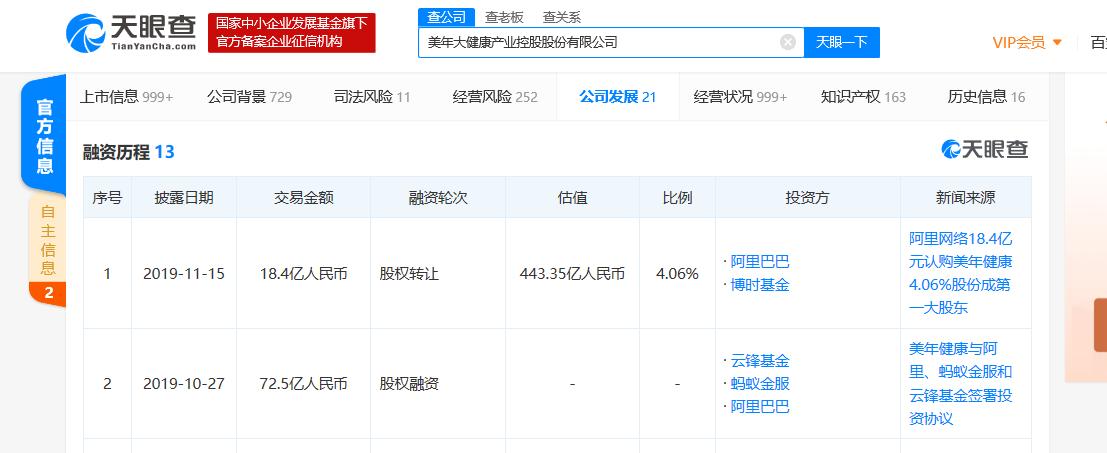Switch to 官方信息 side tab

(44, 136)
